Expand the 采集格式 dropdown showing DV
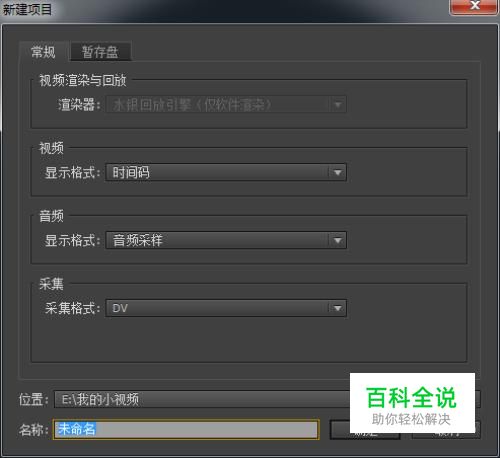500x458 pixels. tap(226, 308)
